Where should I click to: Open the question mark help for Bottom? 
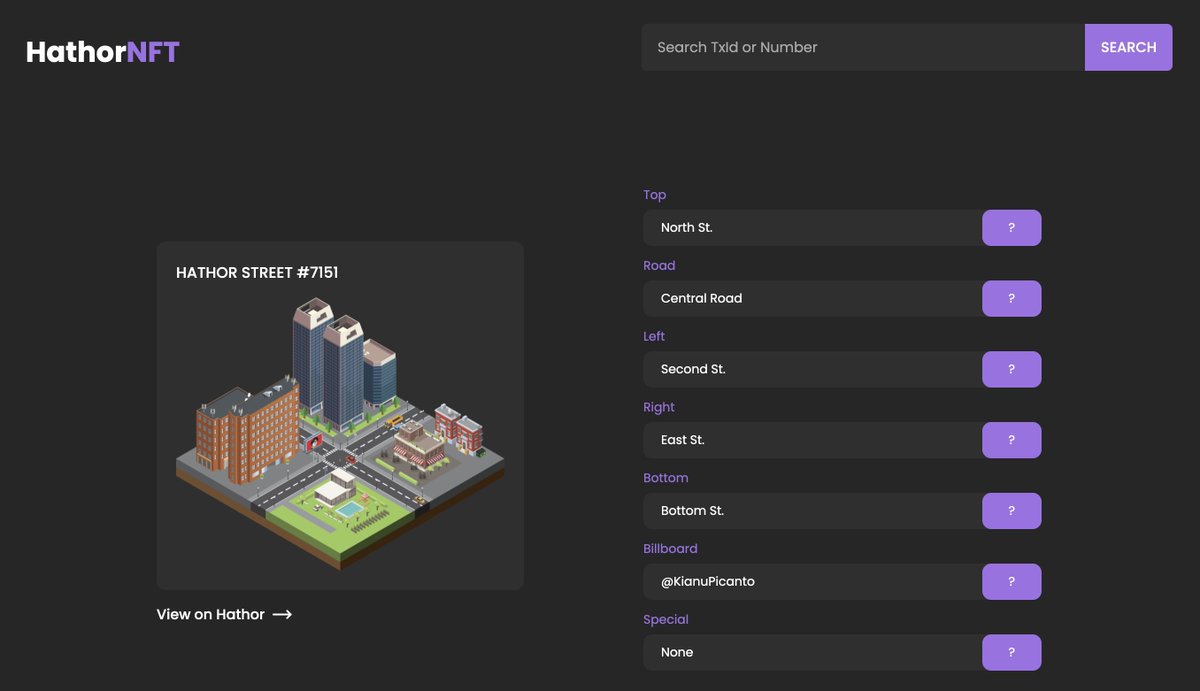(1011, 511)
